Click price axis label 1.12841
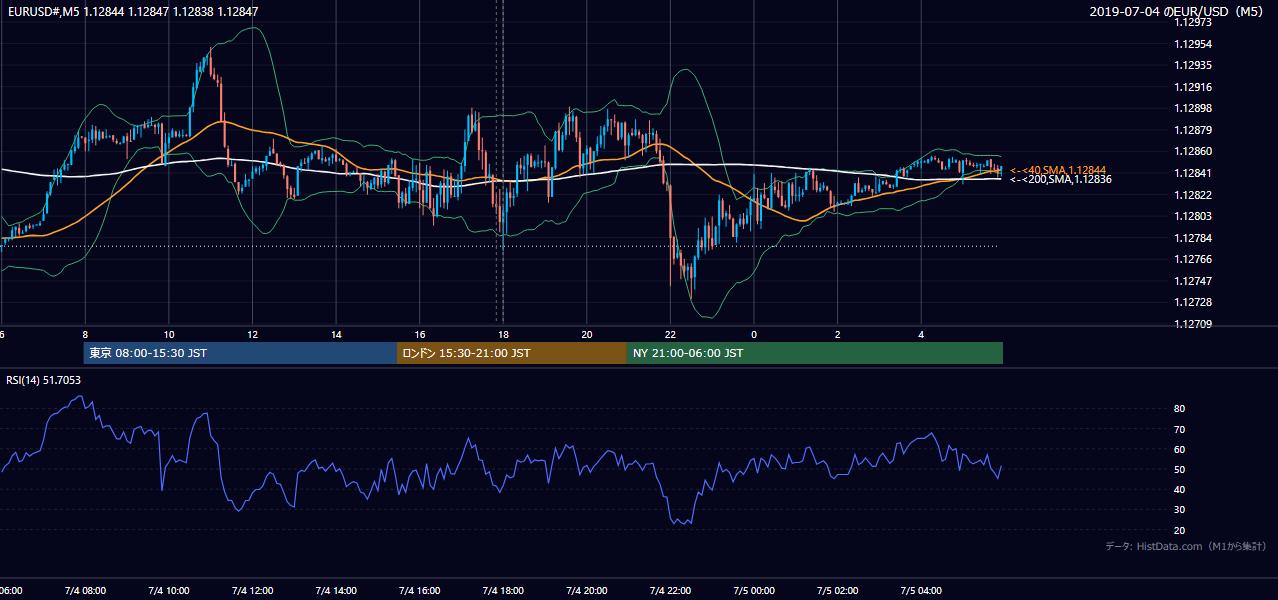 (x=1192, y=174)
